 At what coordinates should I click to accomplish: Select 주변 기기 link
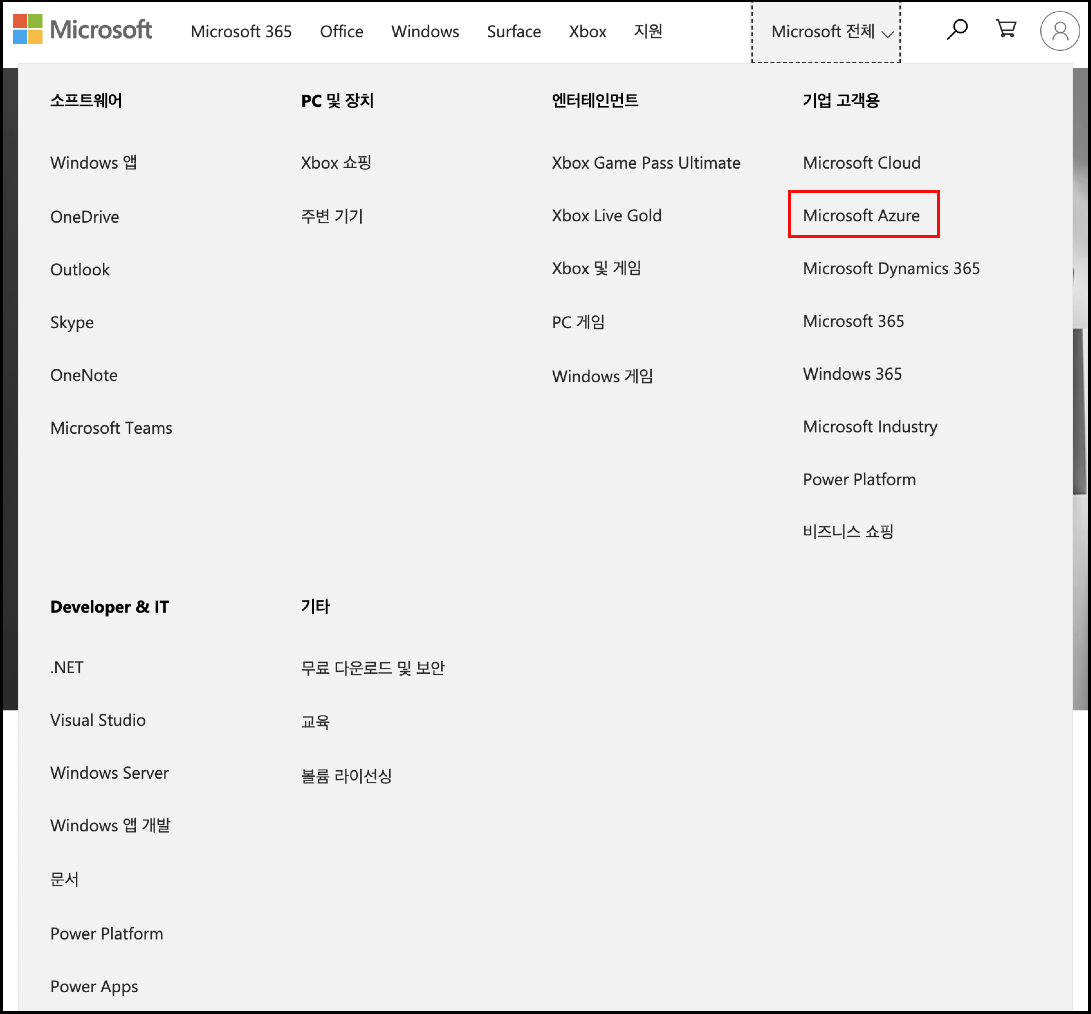point(332,216)
